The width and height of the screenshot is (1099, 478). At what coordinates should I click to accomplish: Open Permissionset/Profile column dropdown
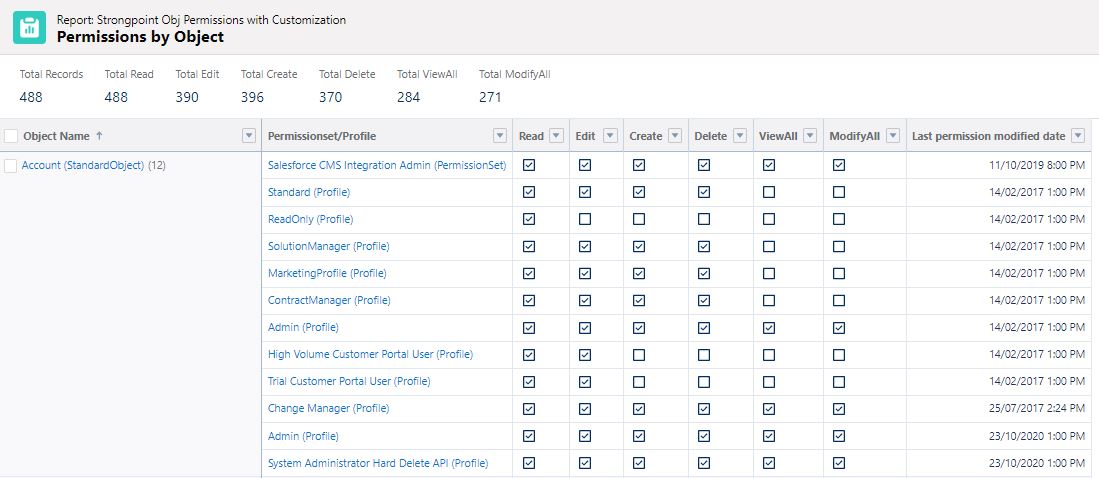500,136
